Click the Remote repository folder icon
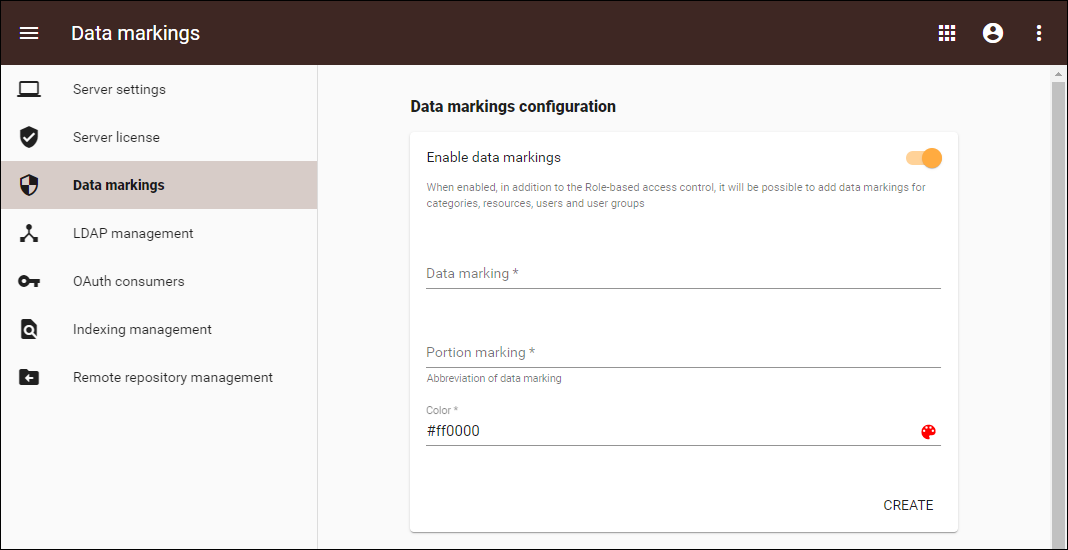 pyautogui.click(x=29, y=377)
